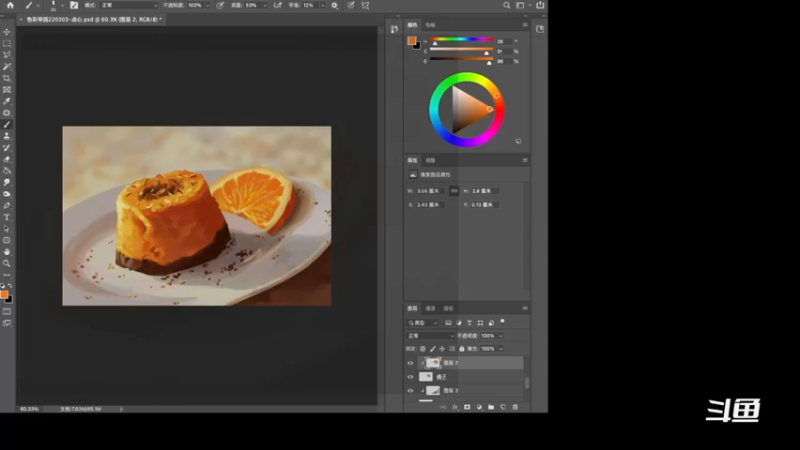Image resolution: width=800 pixels, height=450 pixels.
Task: Toggle lock all padlock
Action: [462, 349]
